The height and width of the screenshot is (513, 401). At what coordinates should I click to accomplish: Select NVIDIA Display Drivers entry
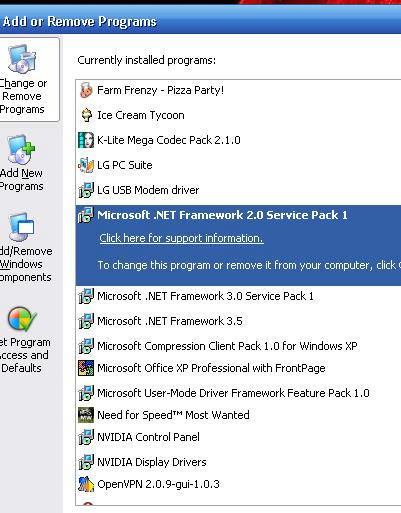point(238,462)
